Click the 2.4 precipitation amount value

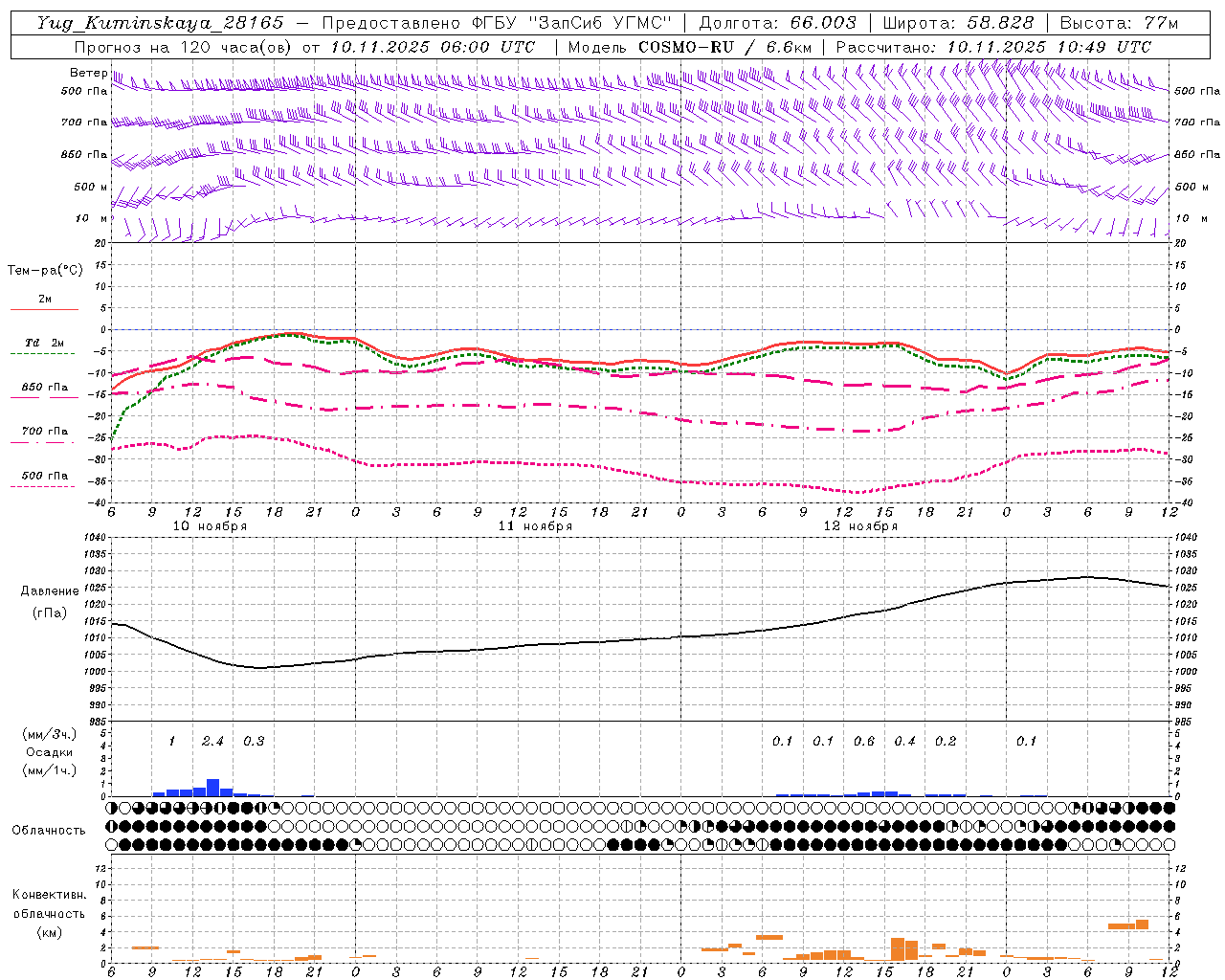[x=212, y=741]
